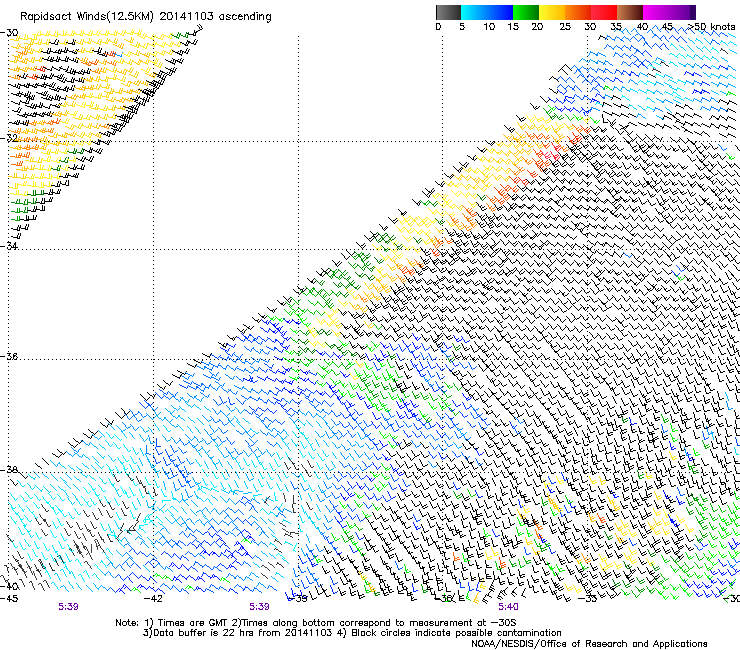Screen dimensions: 740x650
Task: Select the '20' tick label under legend
Action: [x=537, y=27]
